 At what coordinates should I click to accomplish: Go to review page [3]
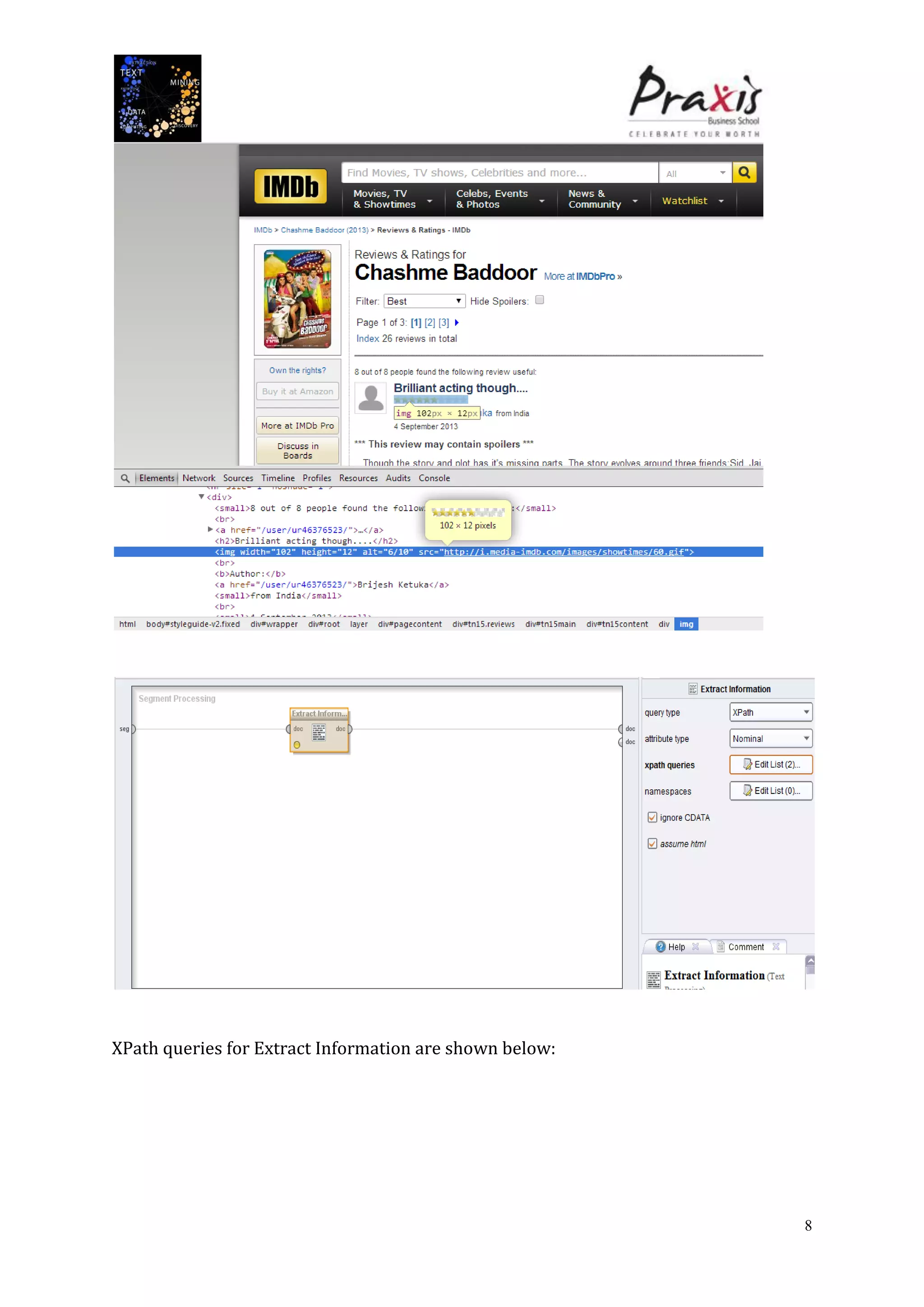(x=443, y=323)
